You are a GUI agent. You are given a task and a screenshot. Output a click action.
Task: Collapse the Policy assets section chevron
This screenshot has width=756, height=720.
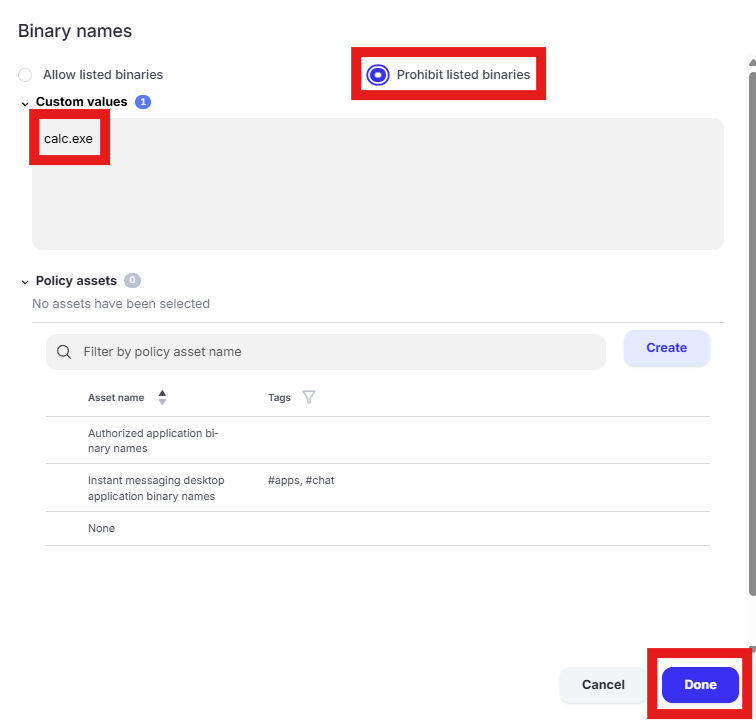click(25, 282)
